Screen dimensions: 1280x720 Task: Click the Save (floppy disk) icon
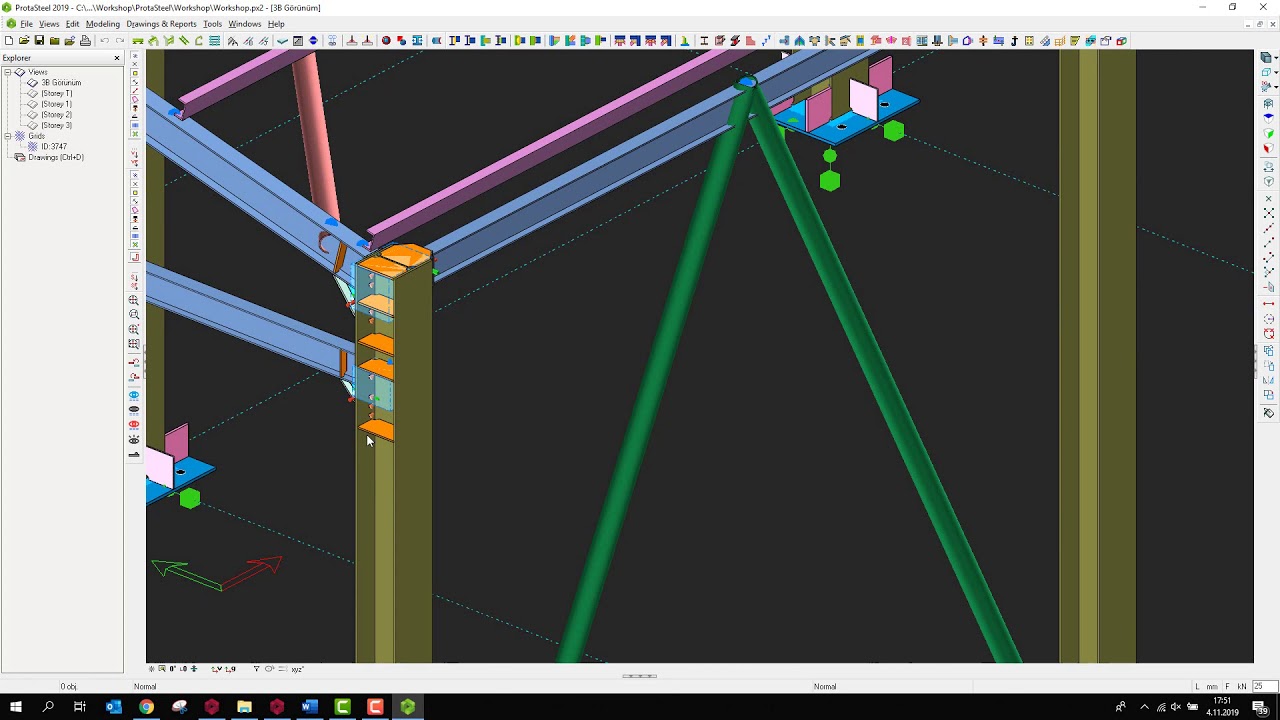coord(39,41)
